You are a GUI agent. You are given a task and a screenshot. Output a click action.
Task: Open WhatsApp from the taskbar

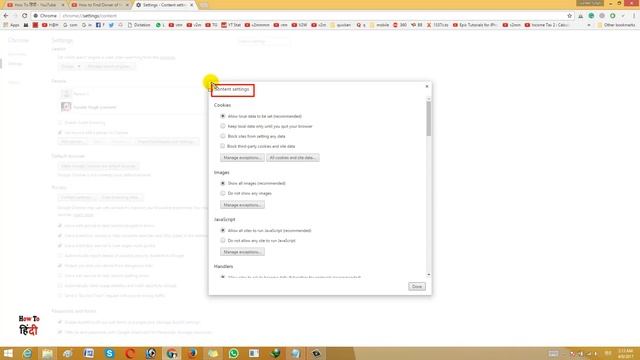click(x=233, y=353)
